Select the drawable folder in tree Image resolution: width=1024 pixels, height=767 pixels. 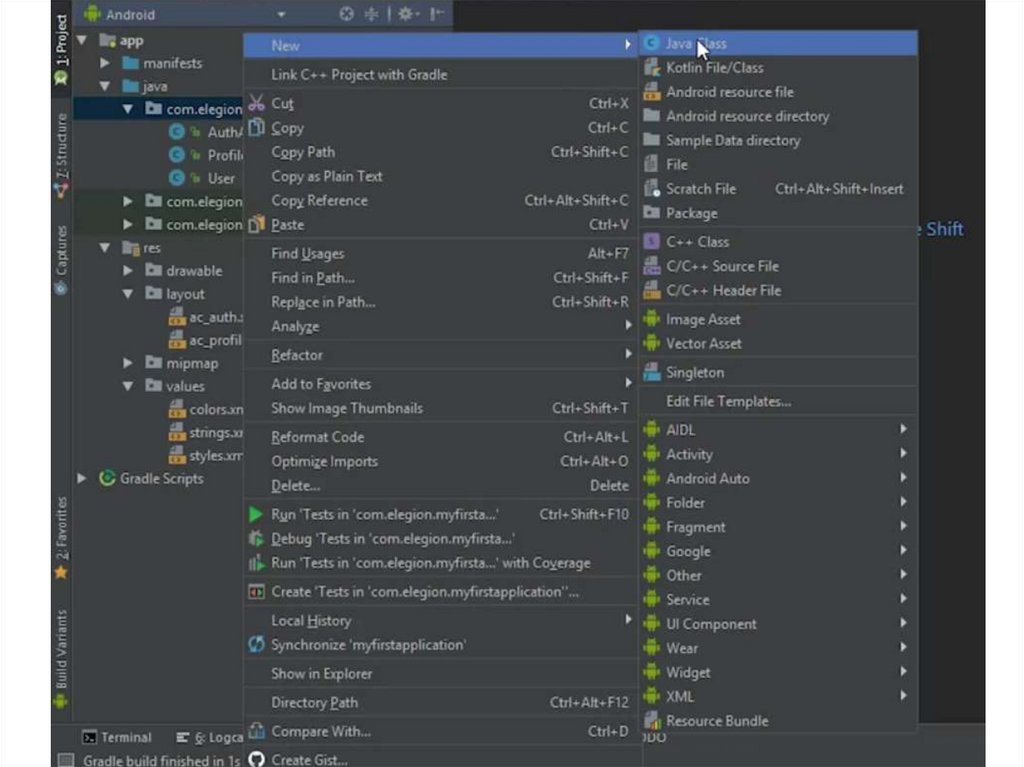coord(193,271)
